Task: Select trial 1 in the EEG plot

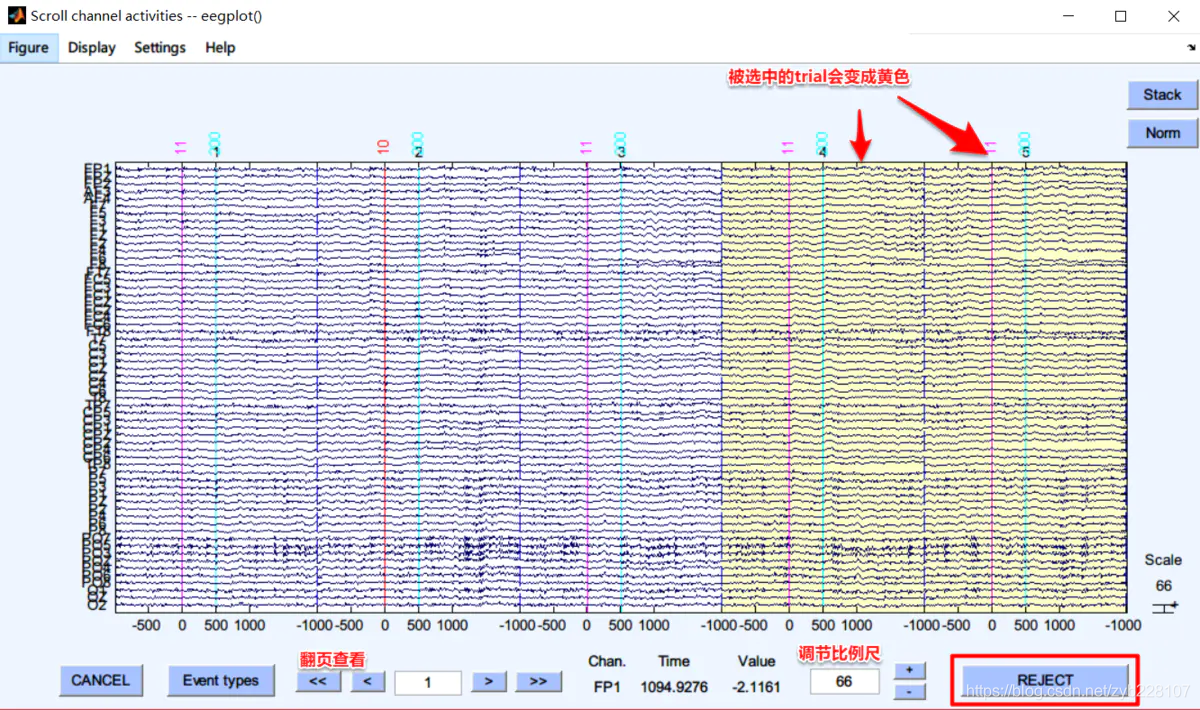Action: click(215, 387)
